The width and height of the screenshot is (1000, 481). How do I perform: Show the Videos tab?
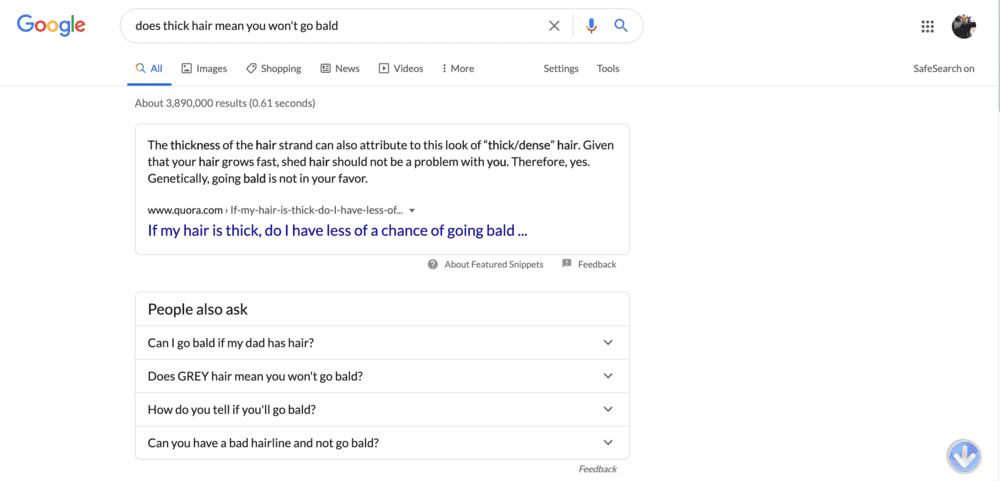pos(401,69)
